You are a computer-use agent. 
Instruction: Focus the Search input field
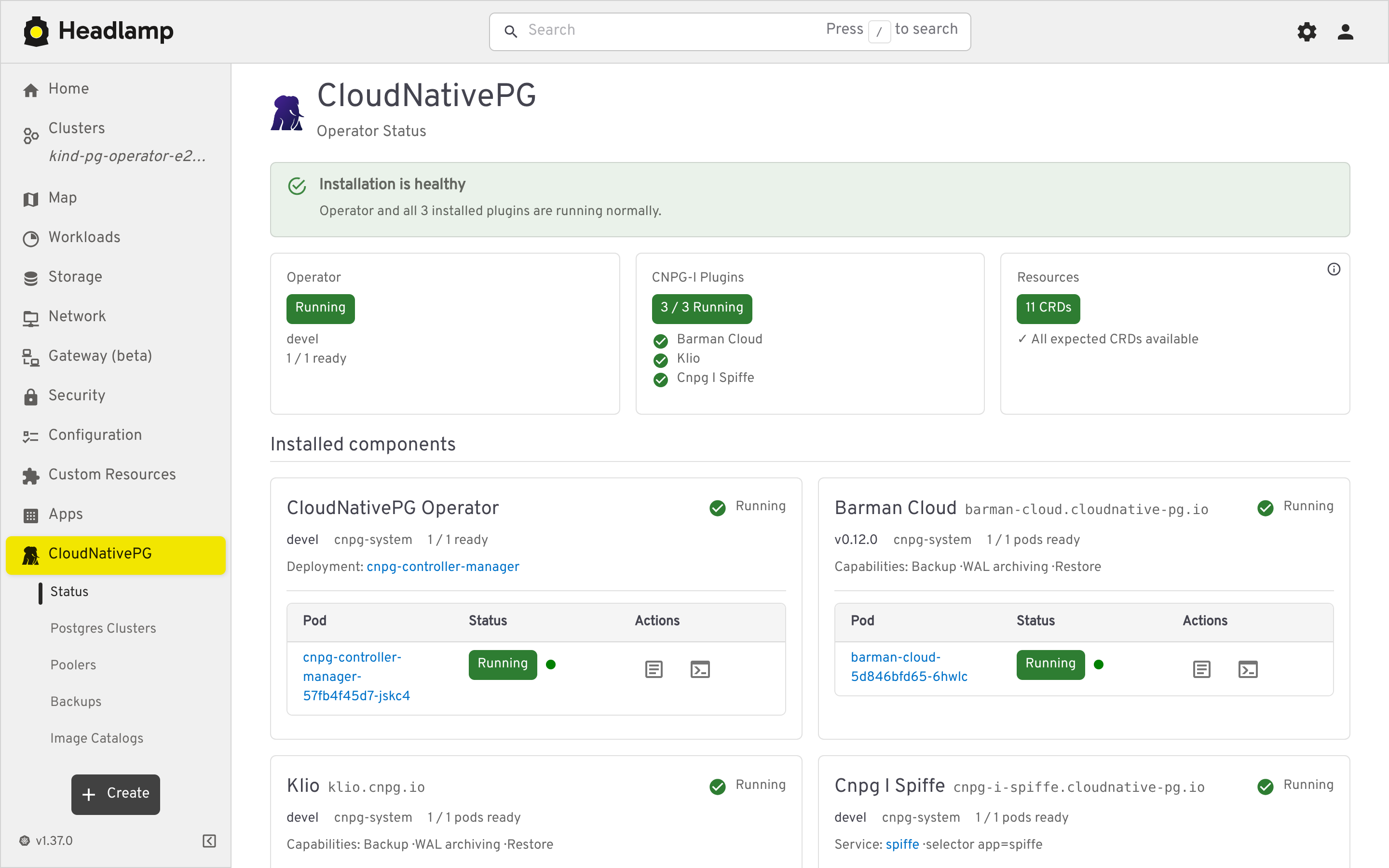pos(730,31)
